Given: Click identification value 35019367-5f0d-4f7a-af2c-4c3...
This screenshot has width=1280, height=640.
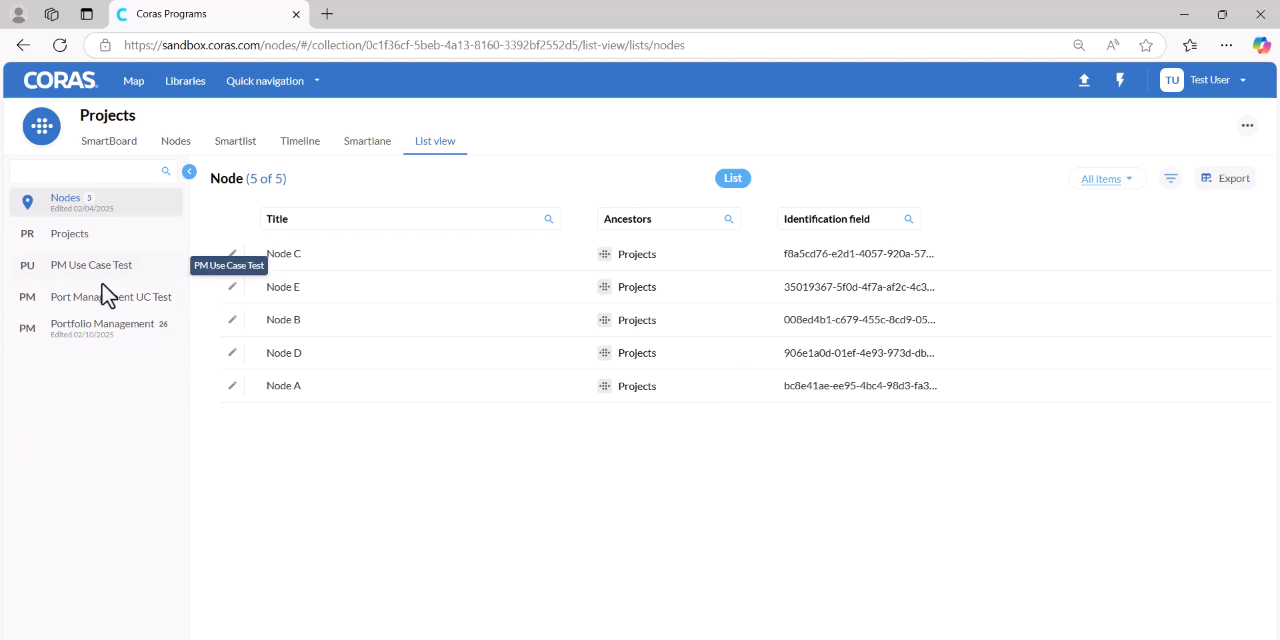Looking at the screenshot, I should coord(859,287).
